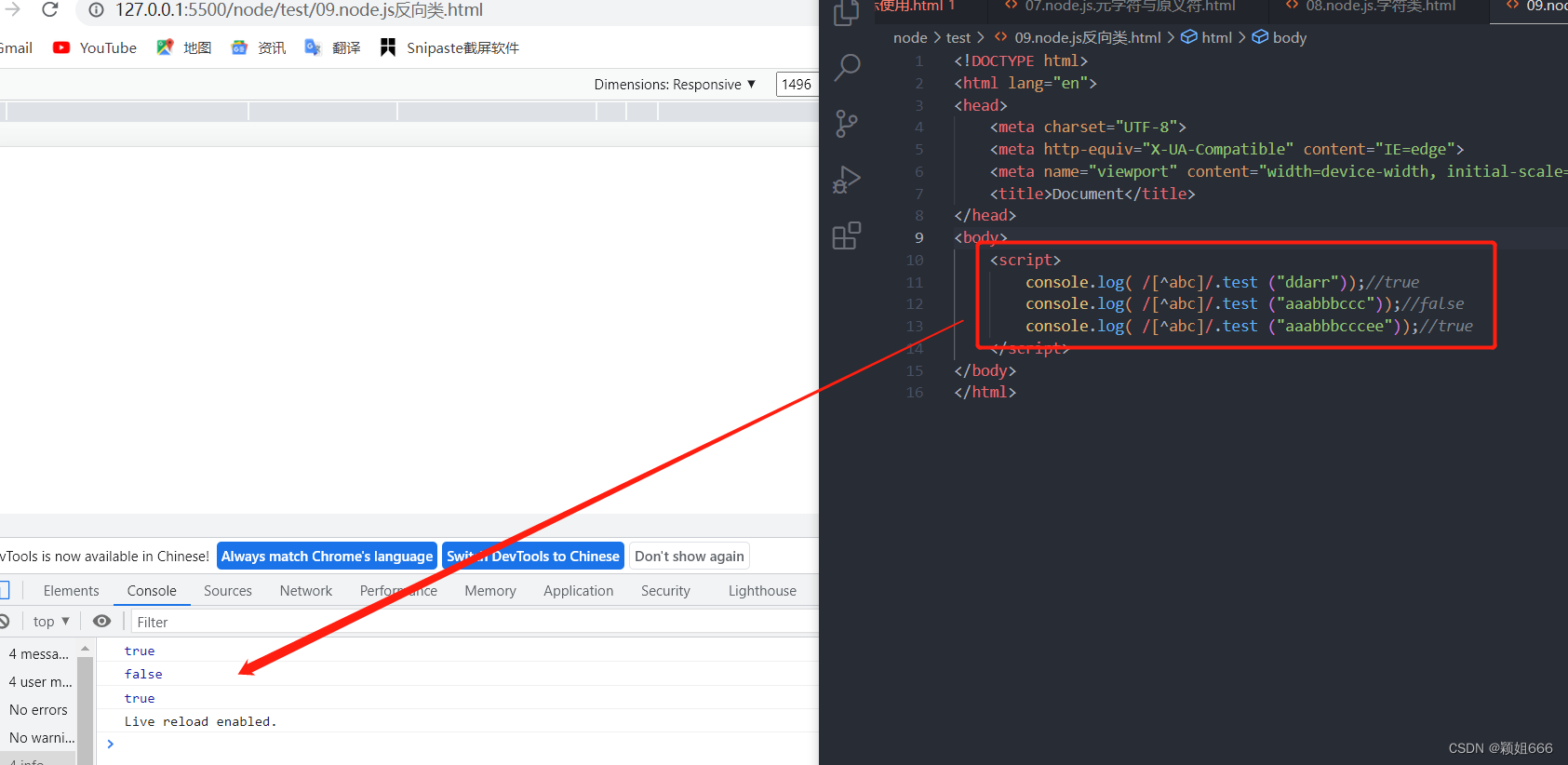Click test folder in breadcrumb

(958, 37)
